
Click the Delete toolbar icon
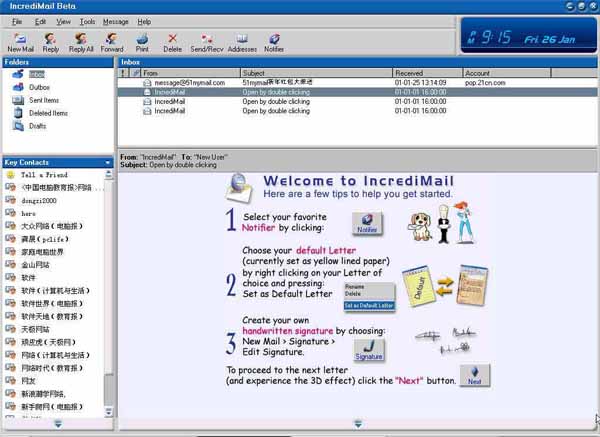(172, 42)
